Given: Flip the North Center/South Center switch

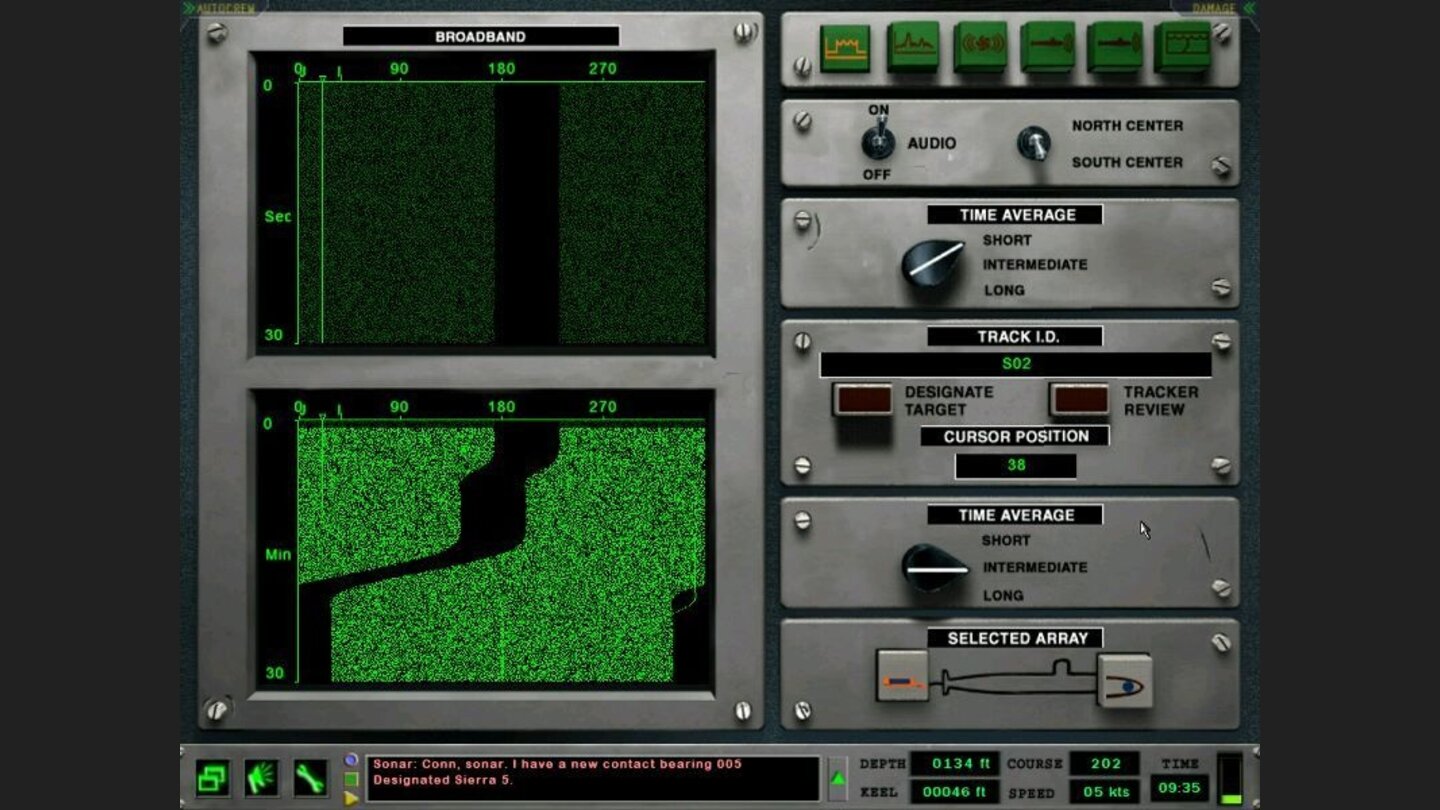Looking at the screenshot, I should [x=1033, y=144].
